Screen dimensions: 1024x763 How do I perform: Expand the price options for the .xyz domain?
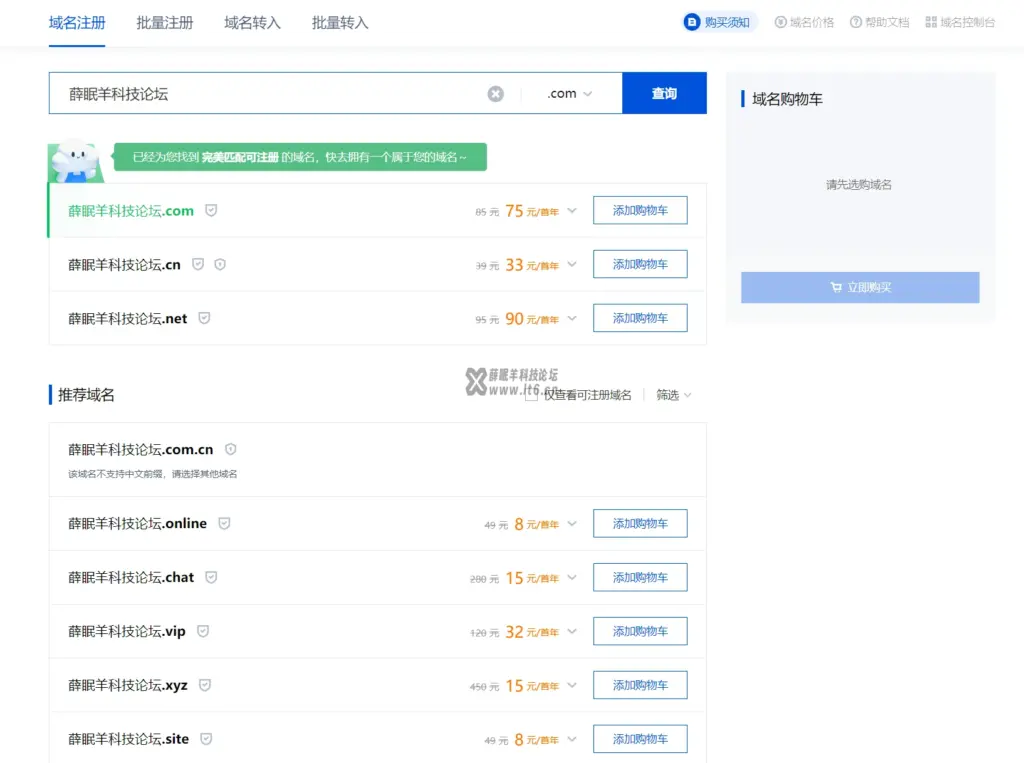pyautogui.click(x=572, y=685)
